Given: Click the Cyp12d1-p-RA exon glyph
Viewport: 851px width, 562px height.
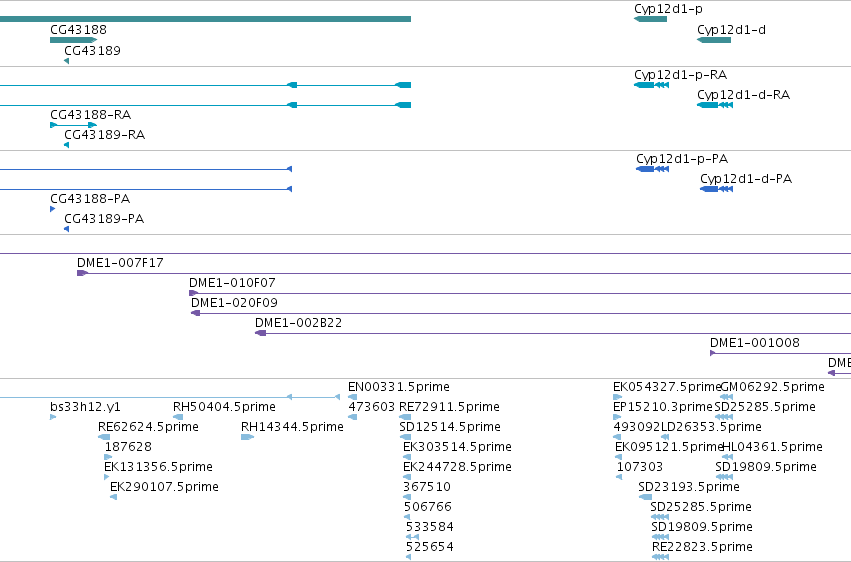Looking at the screenshot, I should click(x=644, y=85).
